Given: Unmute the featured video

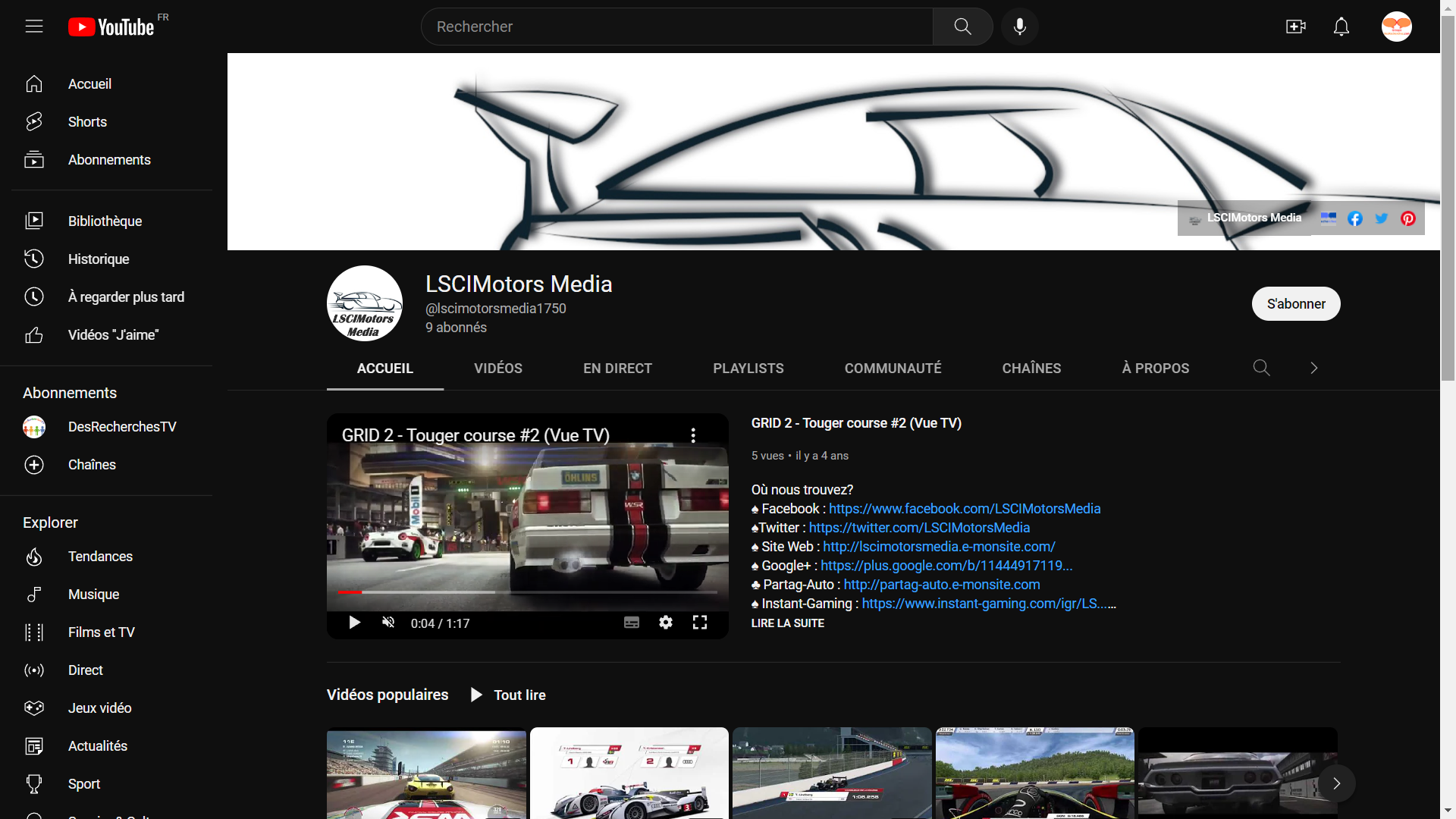Looking at the screenshot, I should click(388, 623).
